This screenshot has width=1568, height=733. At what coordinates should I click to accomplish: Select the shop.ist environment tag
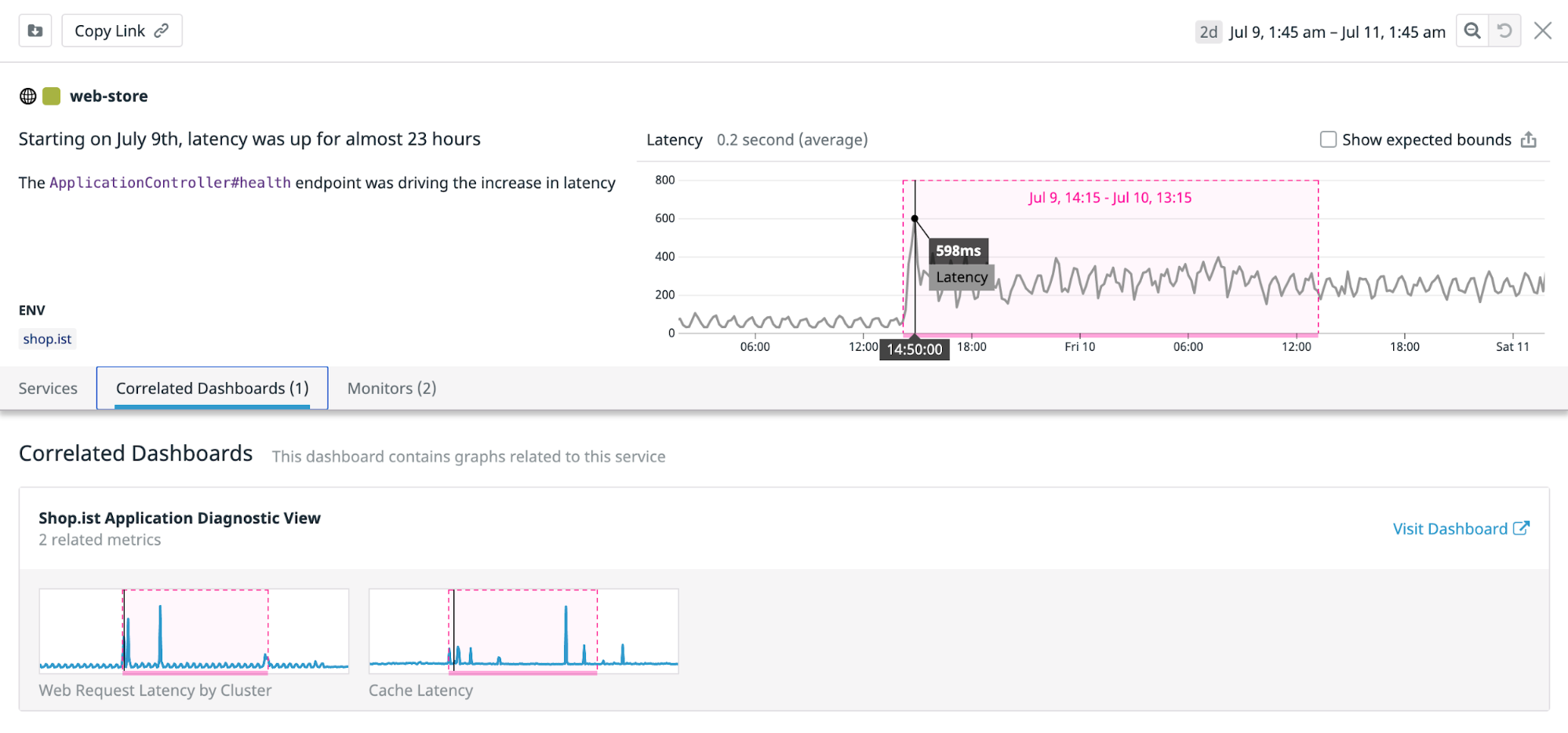47,338
